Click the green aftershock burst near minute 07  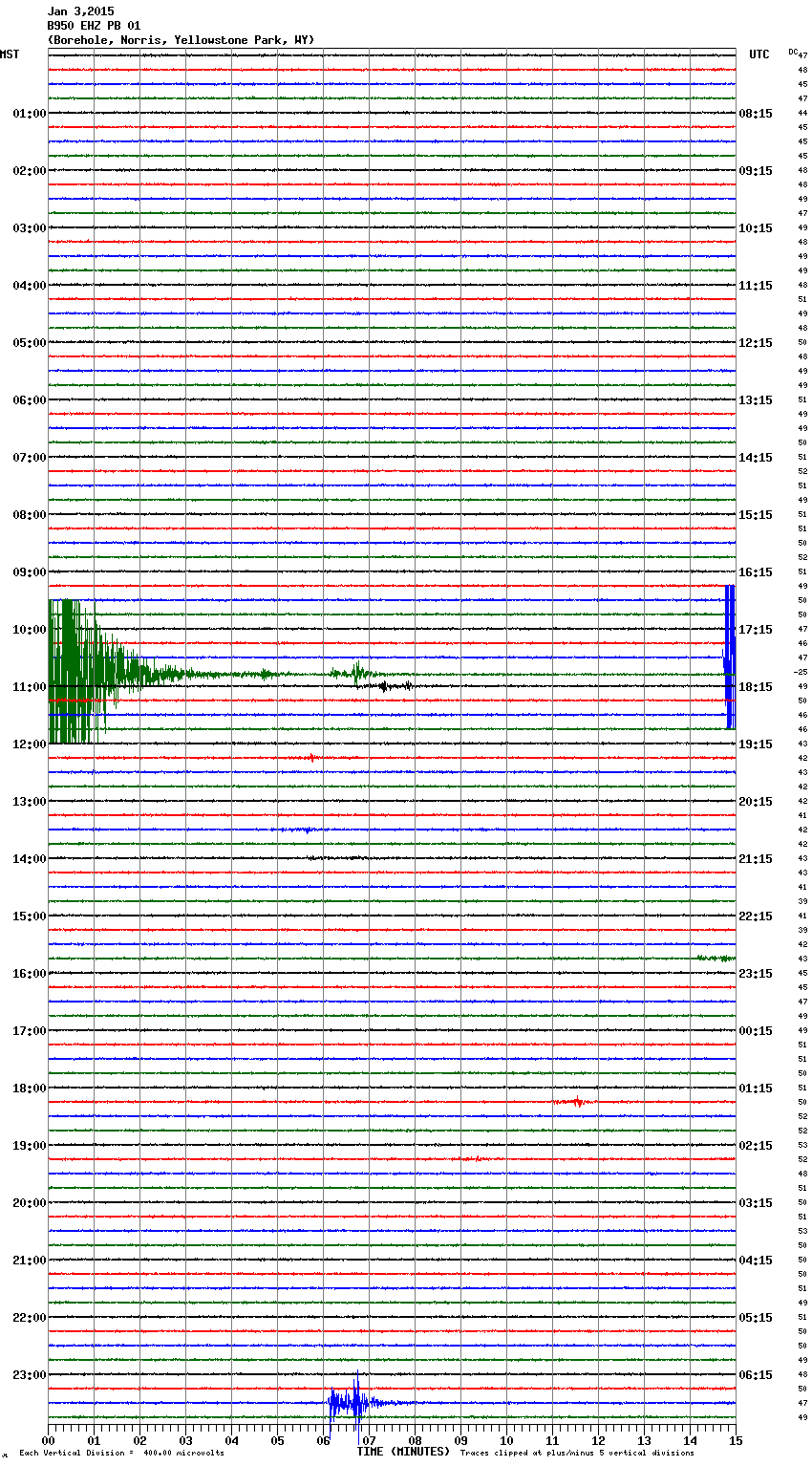tap(355, 673)
